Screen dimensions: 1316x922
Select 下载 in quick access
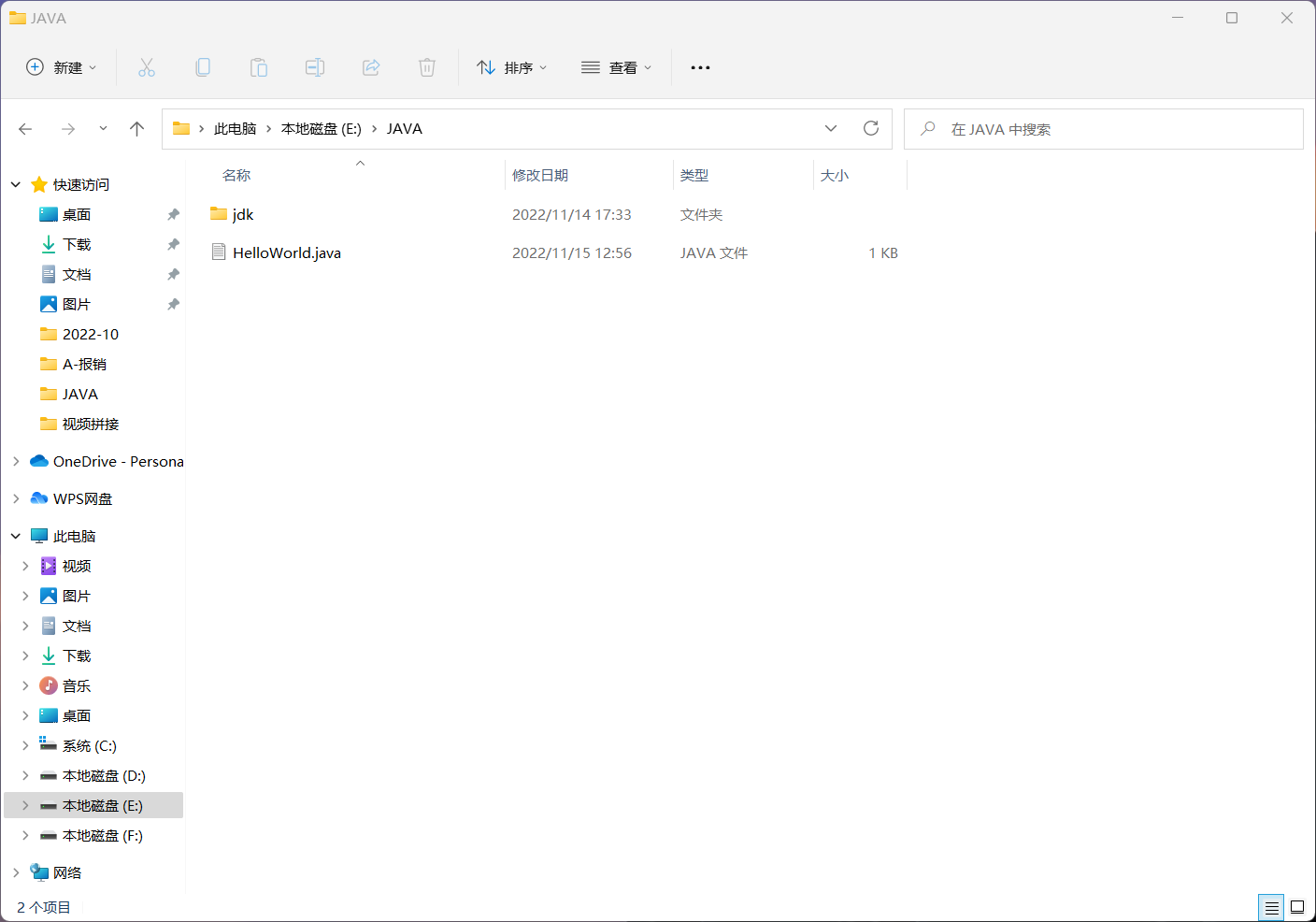pyautogui.click(x=77, y=244)
